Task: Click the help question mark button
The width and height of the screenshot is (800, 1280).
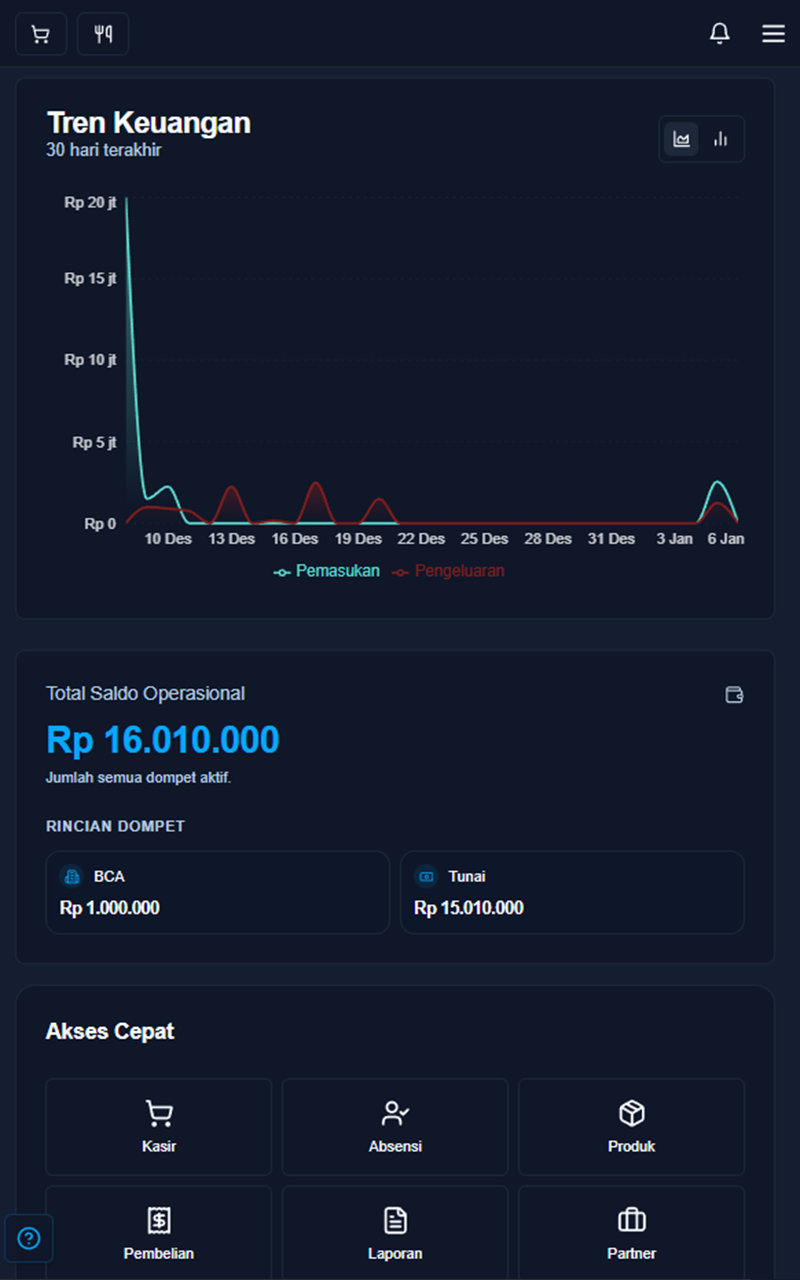Action: tap(29, 1239)
